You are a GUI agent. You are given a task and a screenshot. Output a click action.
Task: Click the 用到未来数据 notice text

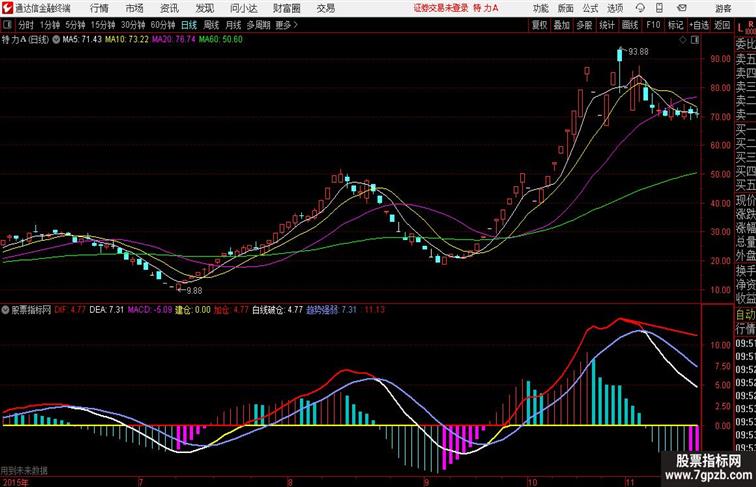click(x=24, y=470)
